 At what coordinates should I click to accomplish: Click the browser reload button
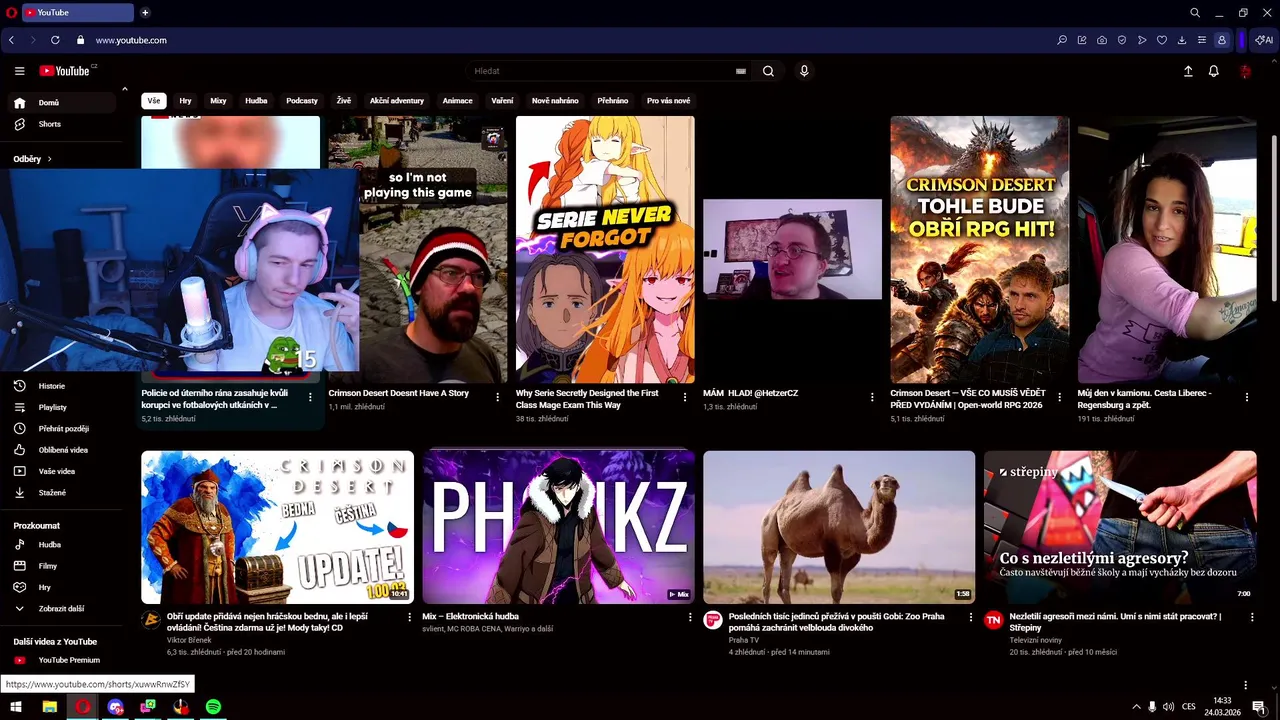(55, 40)
